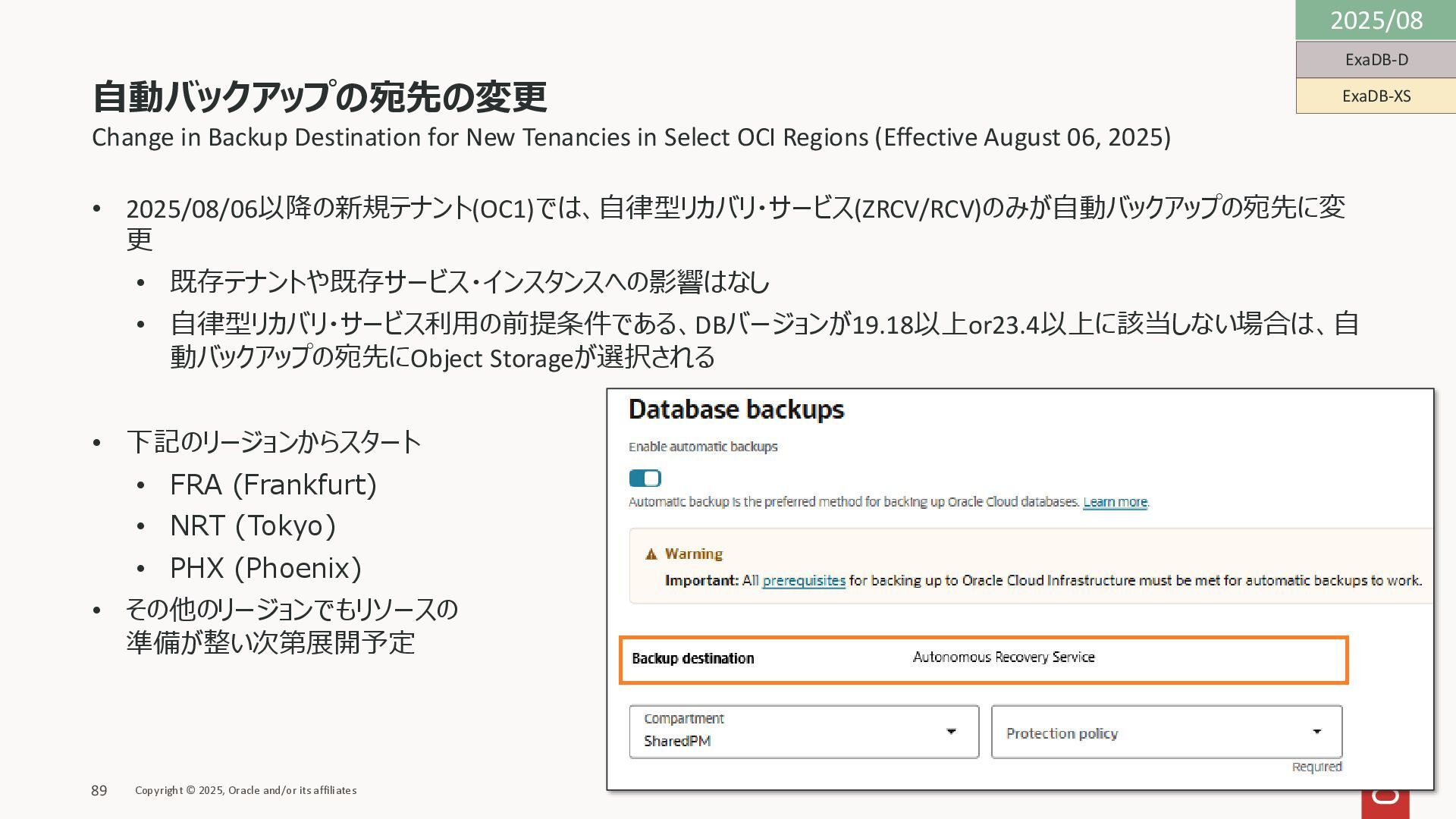Click the Warning triangle icon
Screen dimensions: 1456x819
coord(651,554)
